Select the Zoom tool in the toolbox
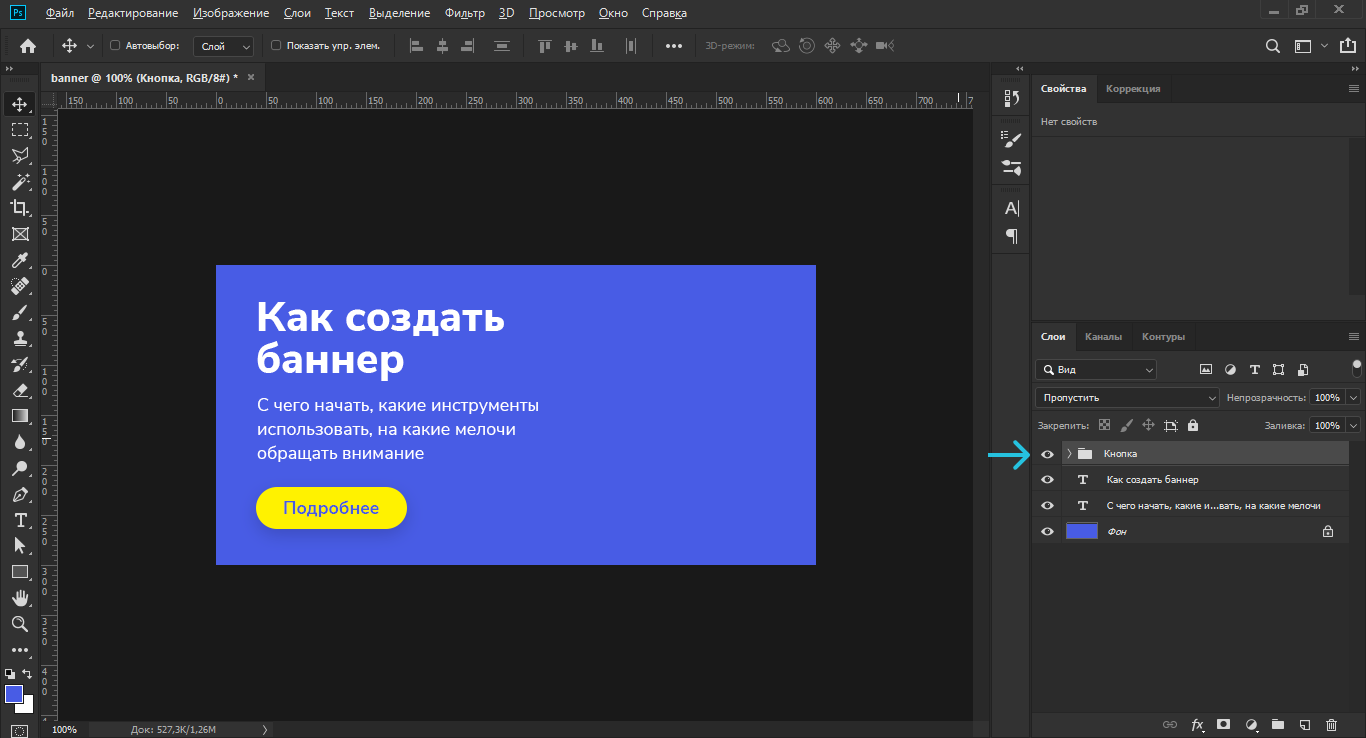The width and height of the screenshot is (1366, 738). click(19, 624)
